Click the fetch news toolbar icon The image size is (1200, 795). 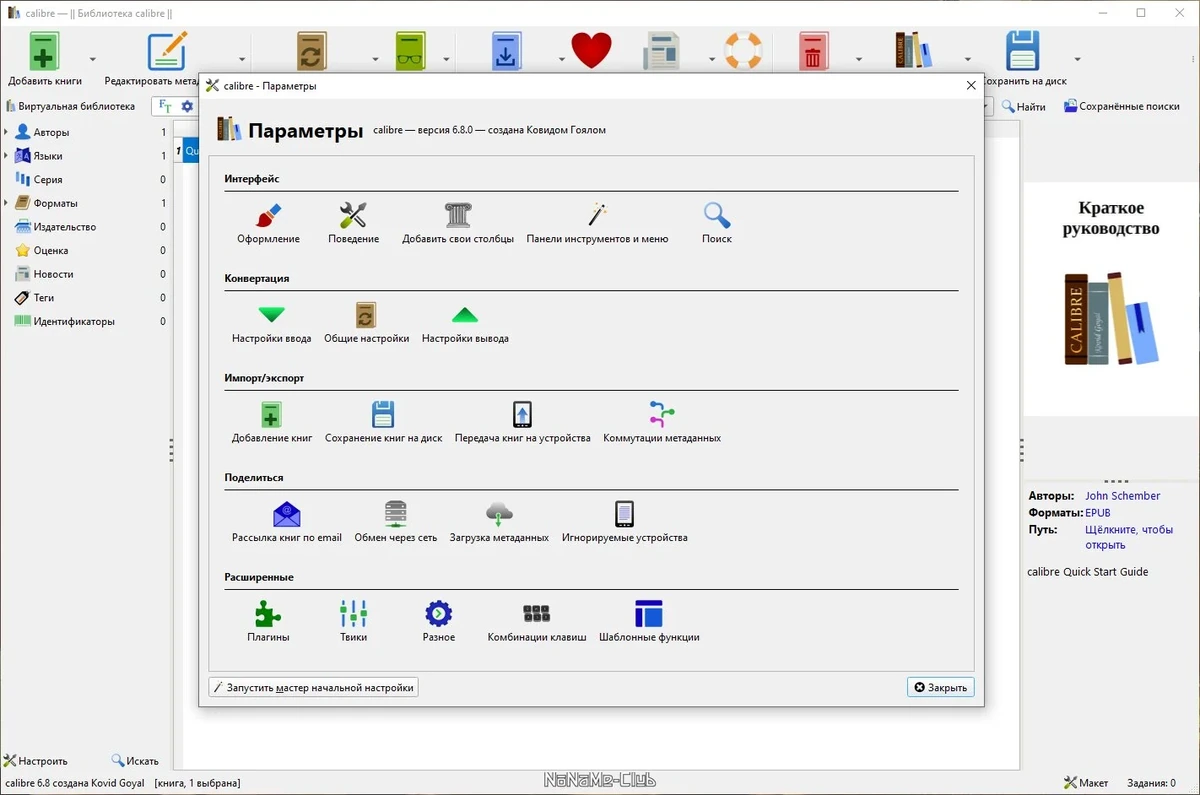tap(660, 52)
